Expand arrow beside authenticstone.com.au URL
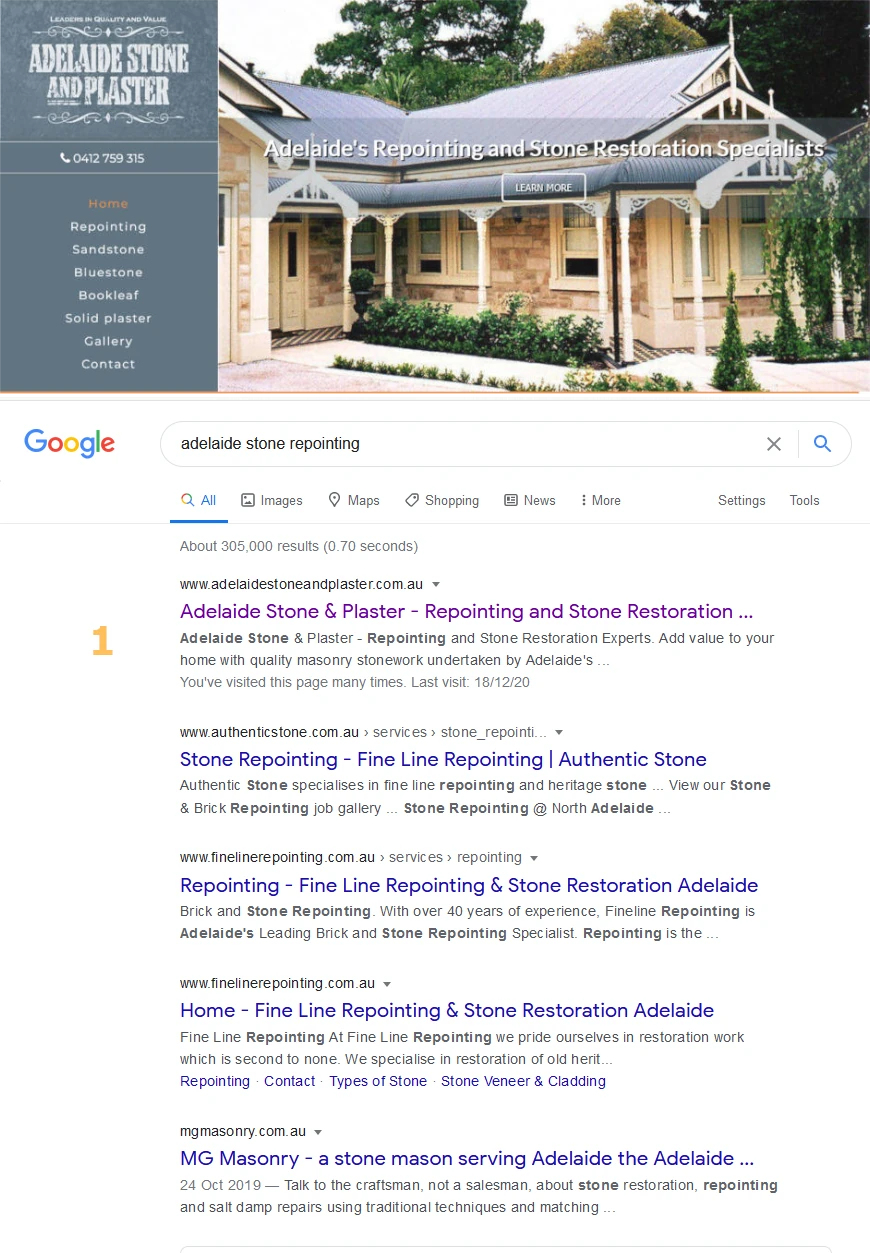Image resolution: width=870 pixels, height=1253 pixels. 559,732
